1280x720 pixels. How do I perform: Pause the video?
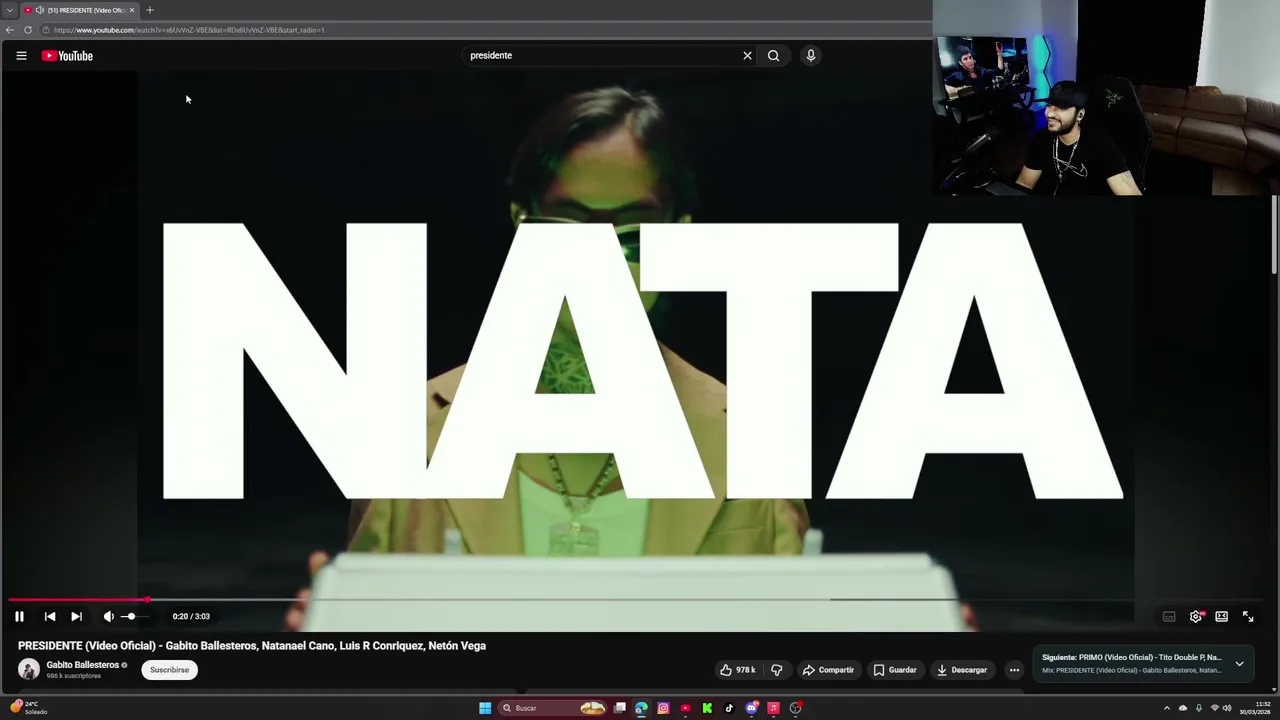coord(19,617)
